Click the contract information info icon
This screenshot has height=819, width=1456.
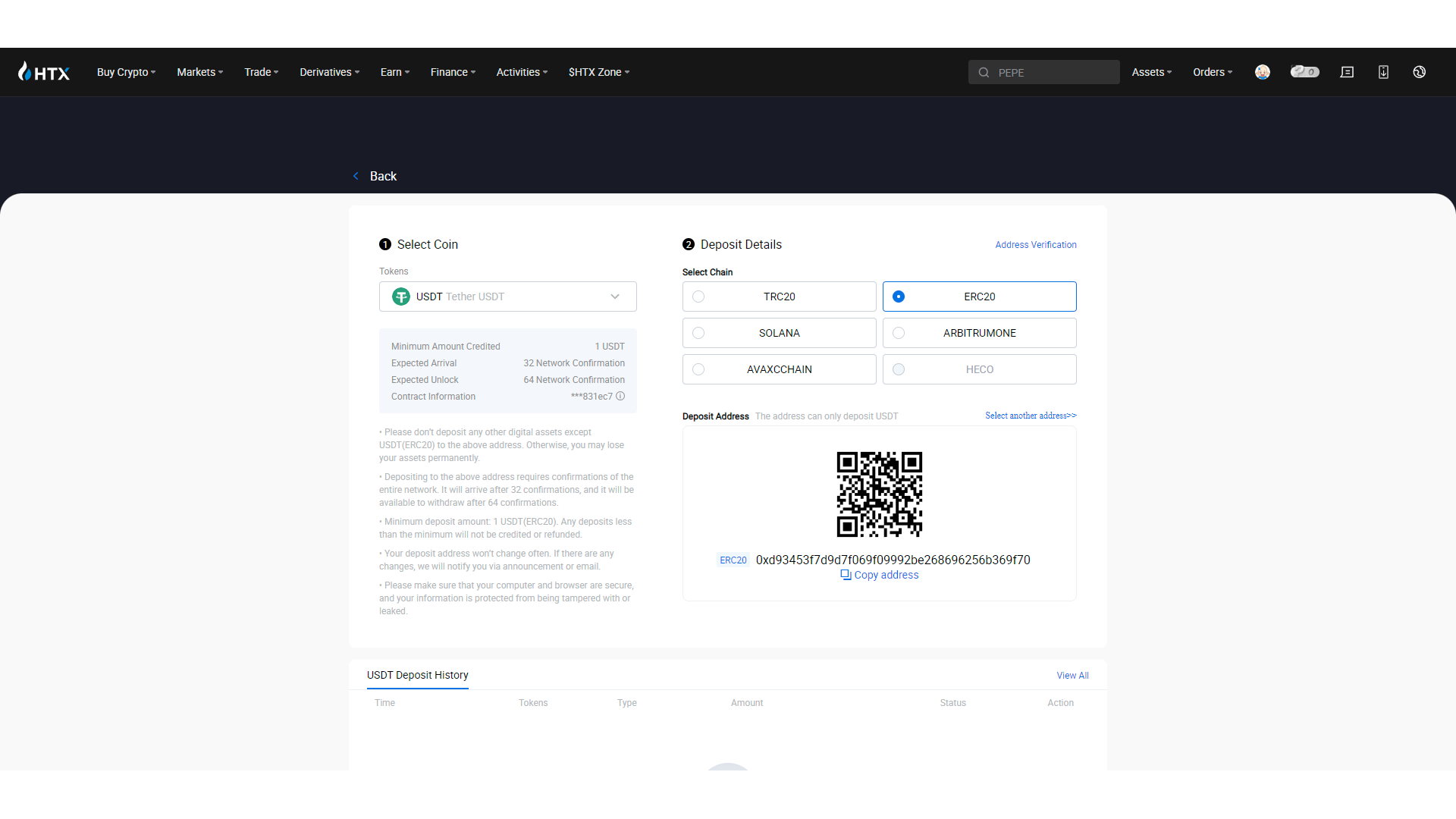click(x=620, y=396)
